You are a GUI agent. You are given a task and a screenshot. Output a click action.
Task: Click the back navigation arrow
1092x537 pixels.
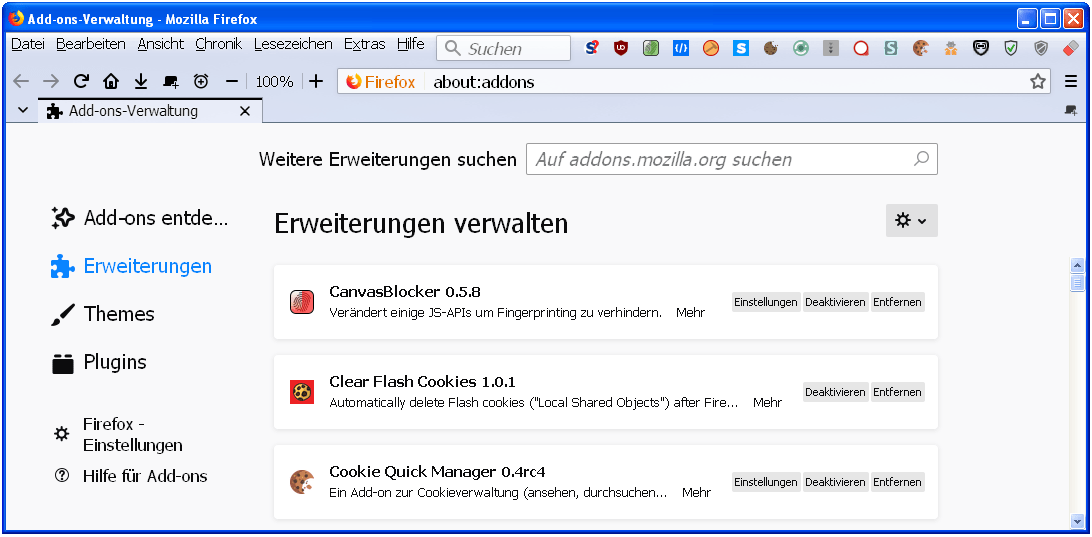(21, 81)
